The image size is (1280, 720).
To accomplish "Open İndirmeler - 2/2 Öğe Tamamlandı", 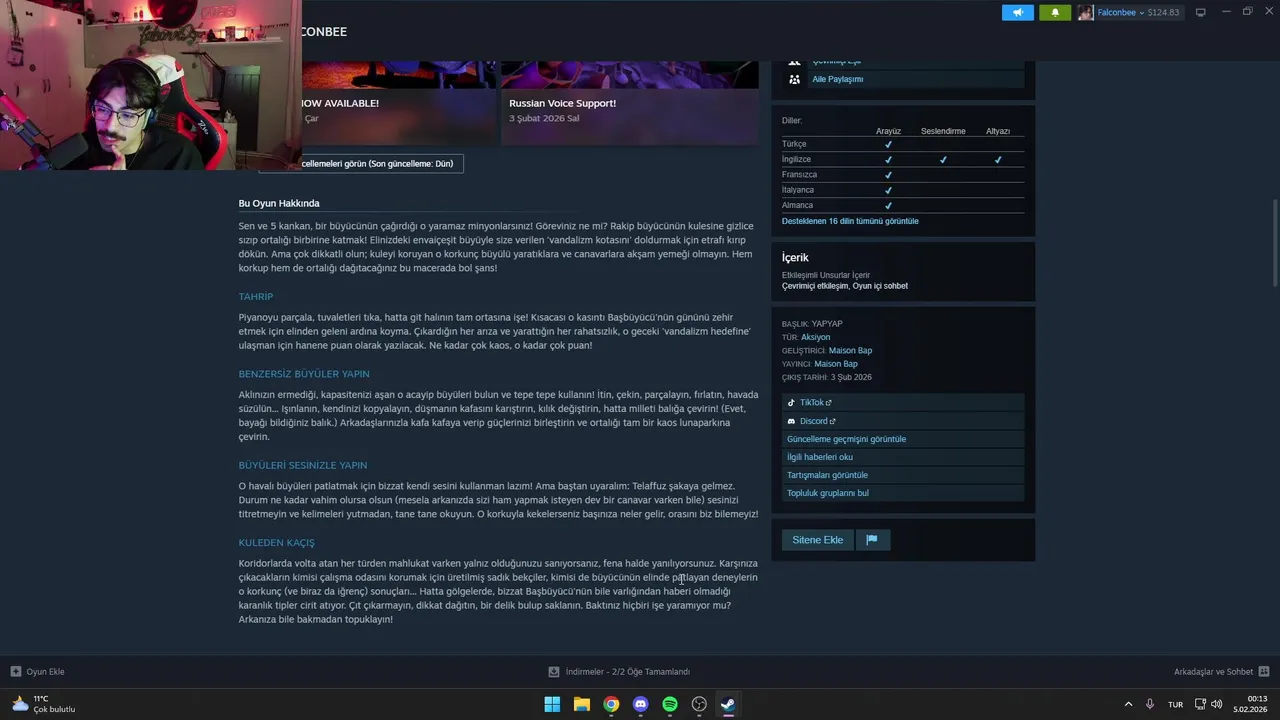I will coord(627,672).
